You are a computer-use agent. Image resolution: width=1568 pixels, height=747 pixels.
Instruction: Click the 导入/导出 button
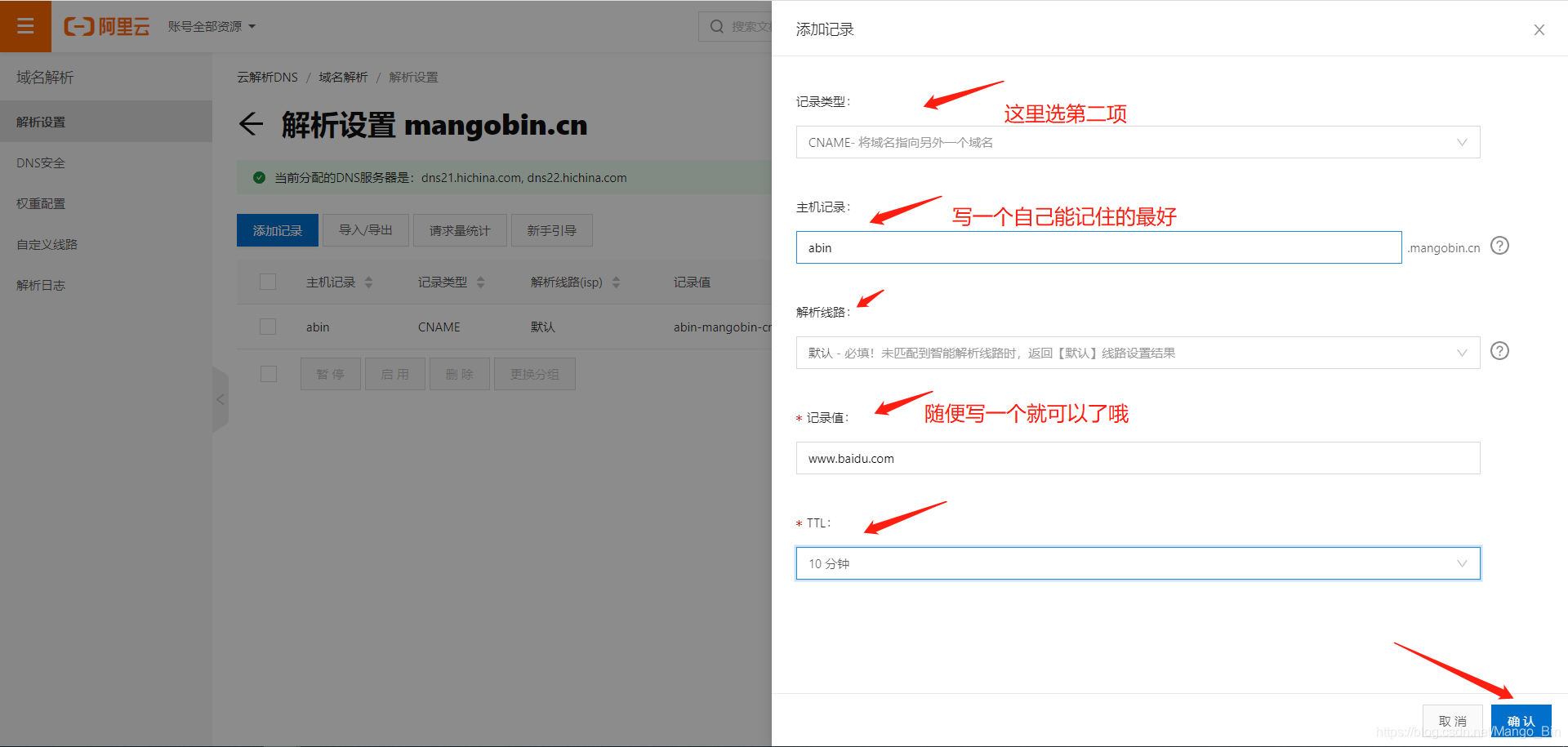click(x=366, y=230)
